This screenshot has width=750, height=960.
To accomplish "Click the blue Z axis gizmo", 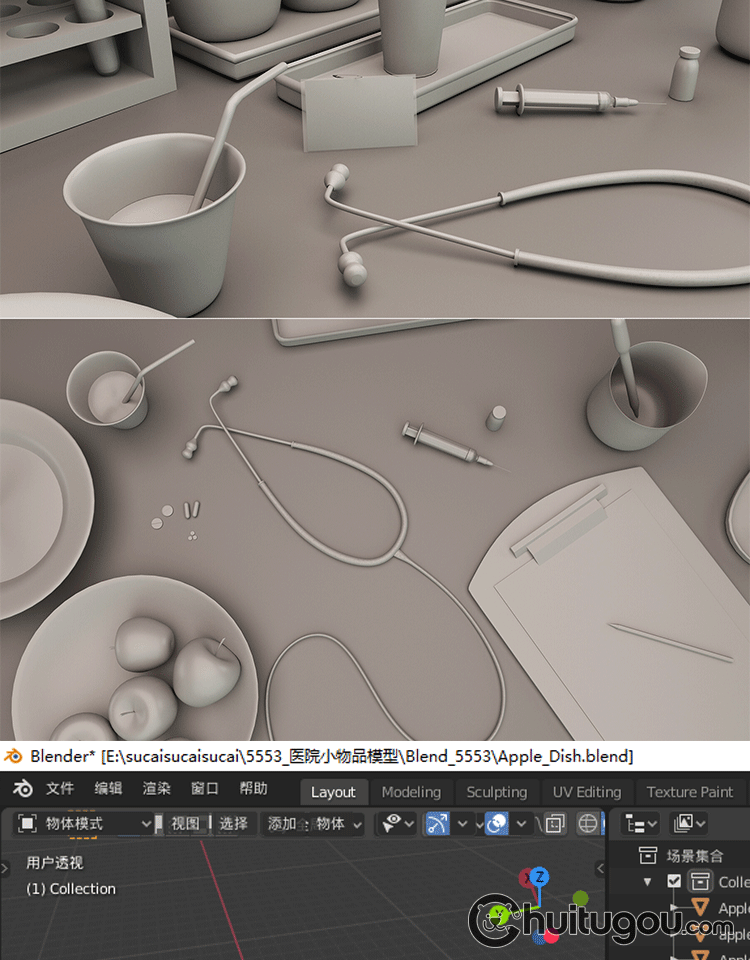I will click(x=539, y=877).
